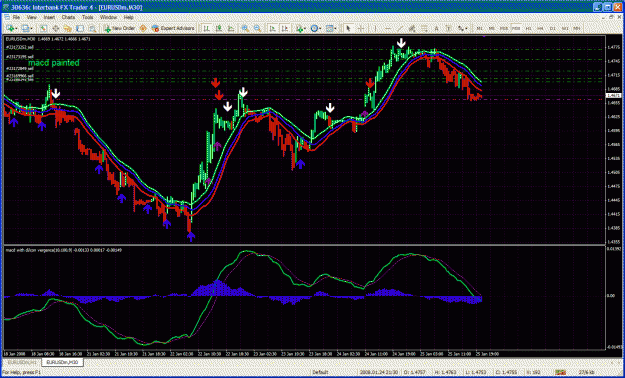
Task: Click the 'macd painted' chart label
Action: [53, 63]
